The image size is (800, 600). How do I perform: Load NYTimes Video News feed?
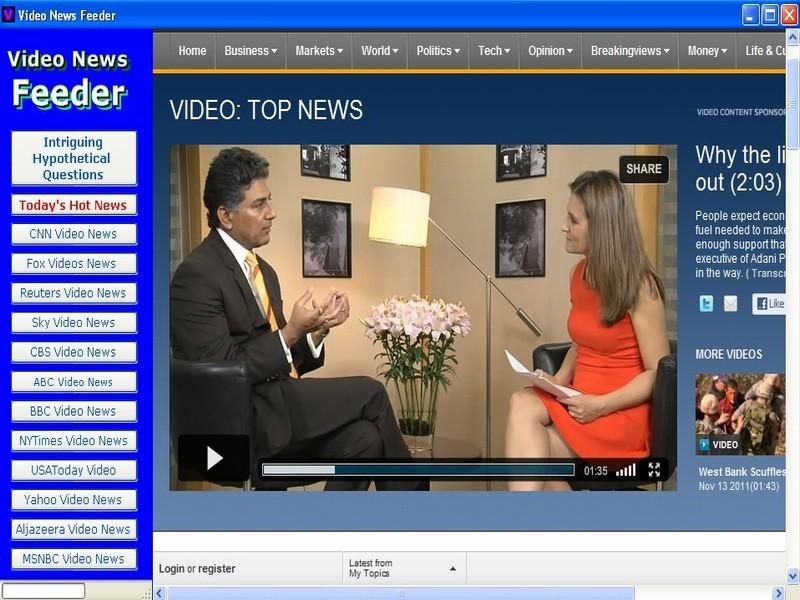[73, 441]
